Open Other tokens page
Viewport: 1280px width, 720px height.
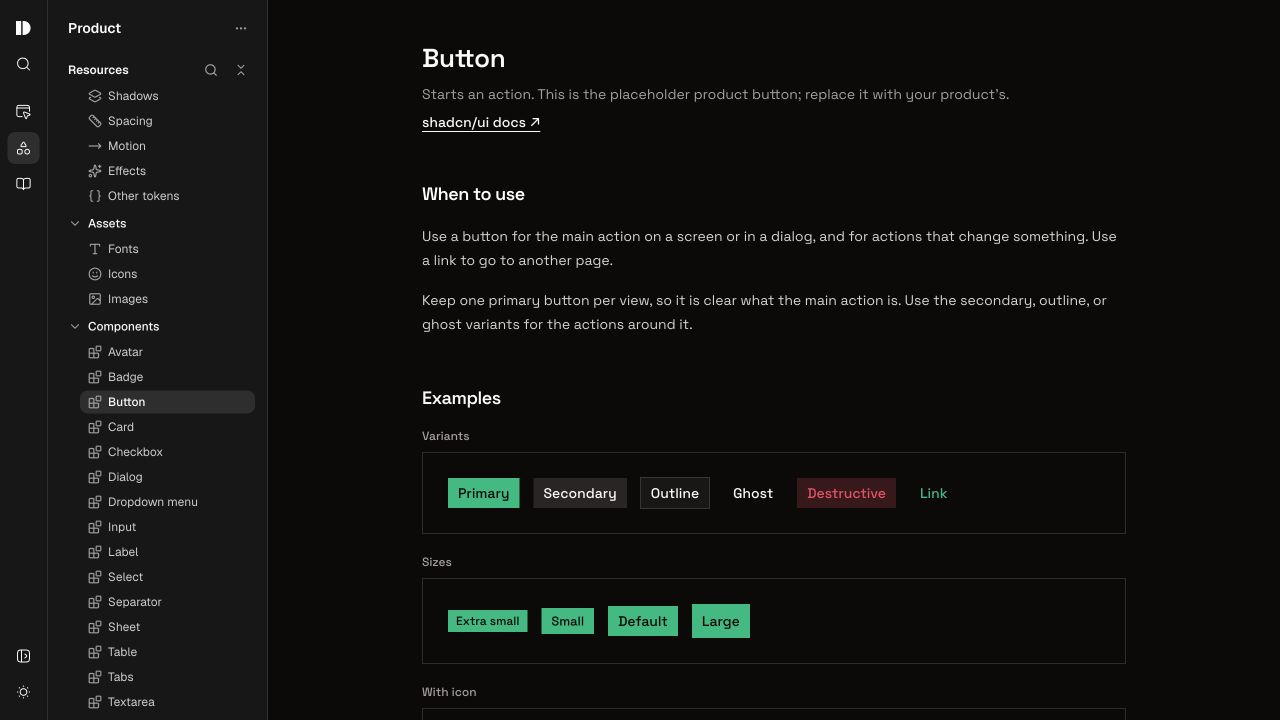[167, 196]
